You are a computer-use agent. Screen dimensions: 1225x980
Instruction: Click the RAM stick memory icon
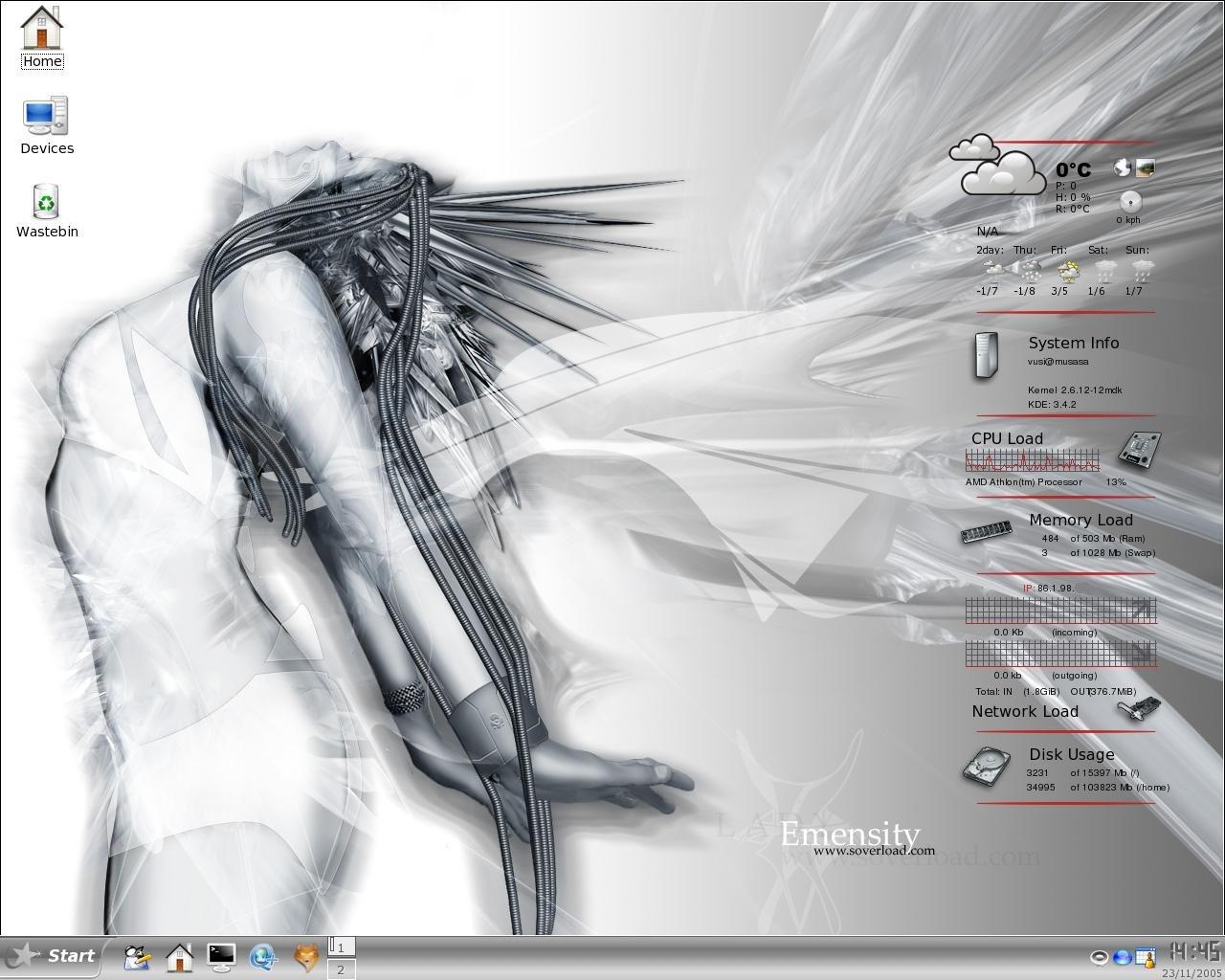[x=987, y=532]
